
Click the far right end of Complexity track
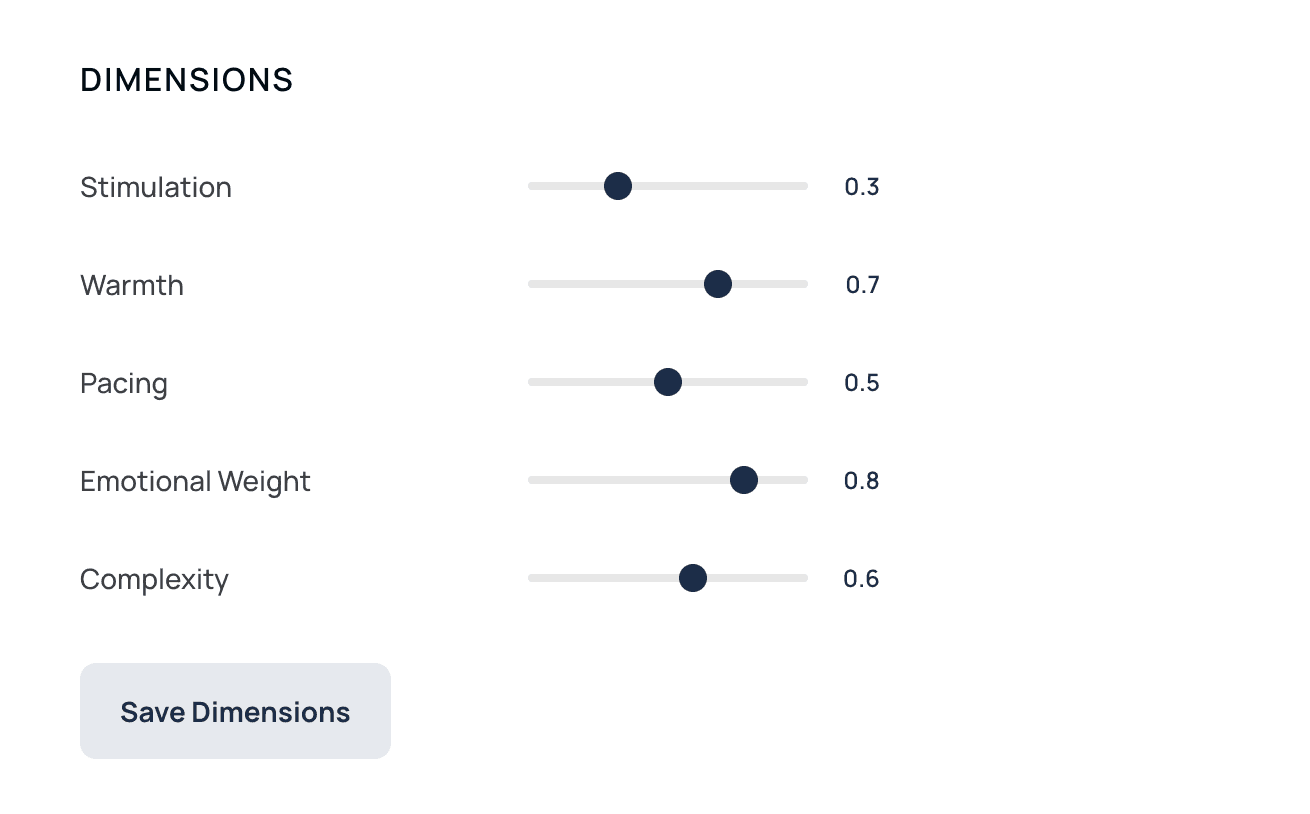pyautogui.click(x=804, y=578)
